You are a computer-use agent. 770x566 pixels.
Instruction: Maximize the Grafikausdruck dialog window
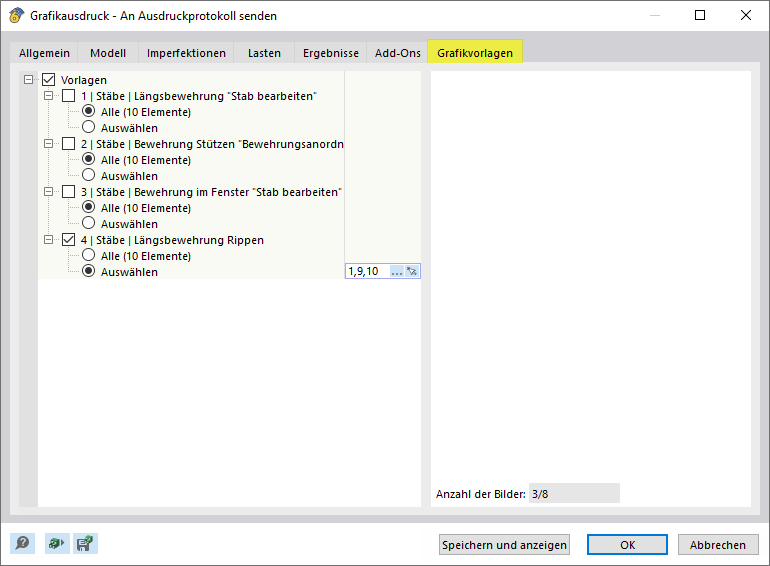click(x=700, y=15)
